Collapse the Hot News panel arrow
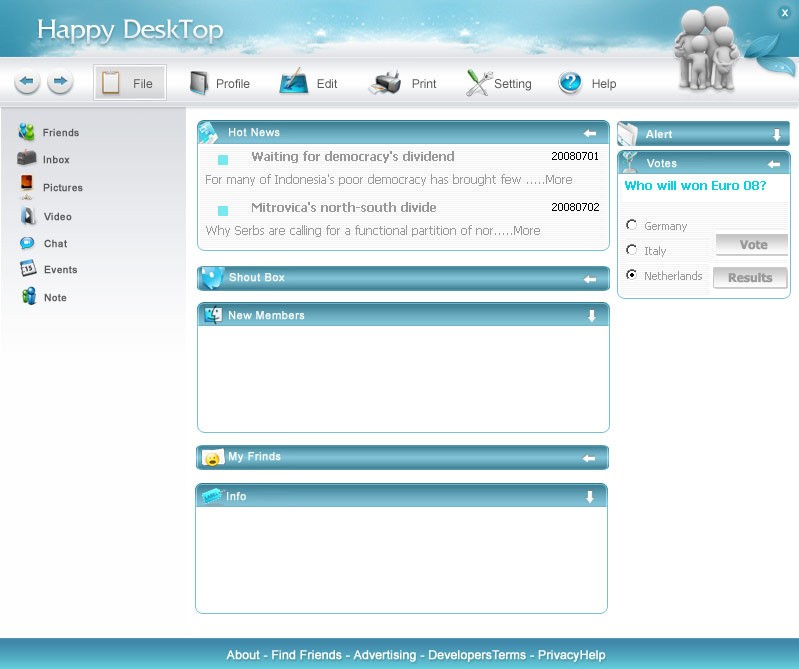Screen dimensions: 799x669 (590, 133)
